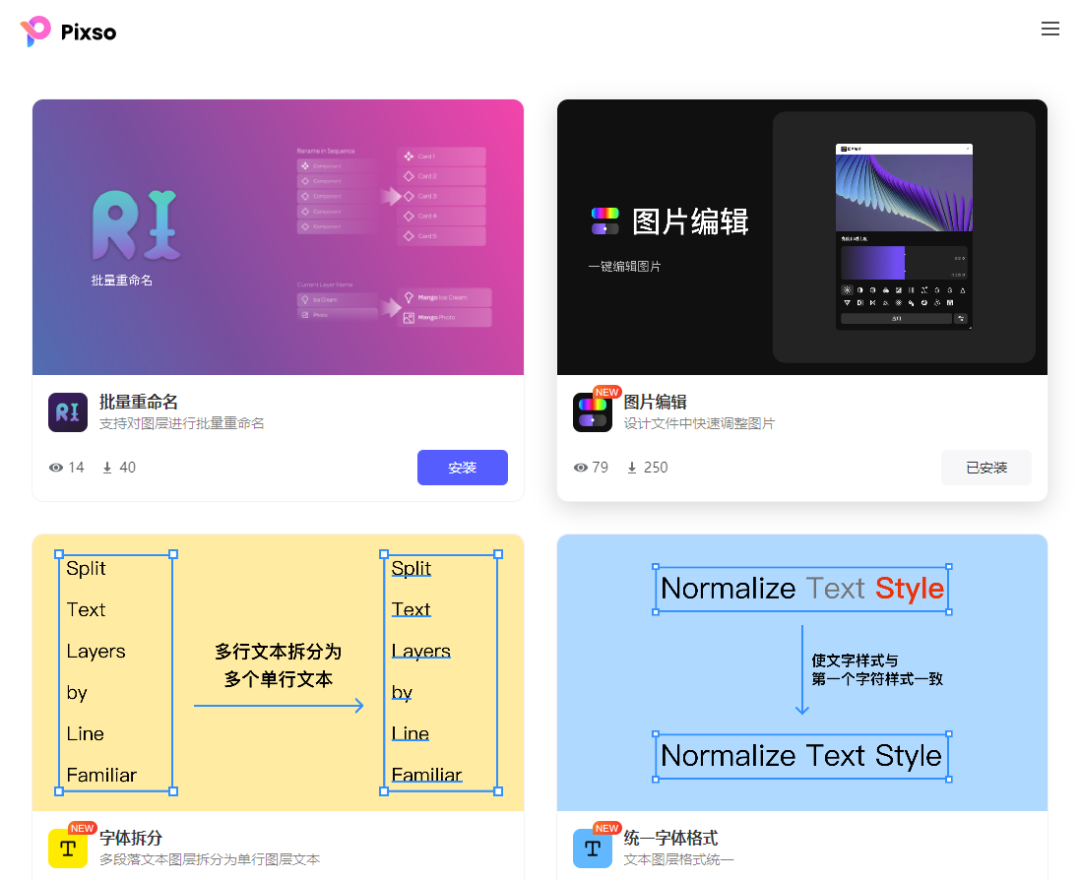Screen dimensions: 1080x880
Task: Click the eye views icon showing 79
Action: 581,468
